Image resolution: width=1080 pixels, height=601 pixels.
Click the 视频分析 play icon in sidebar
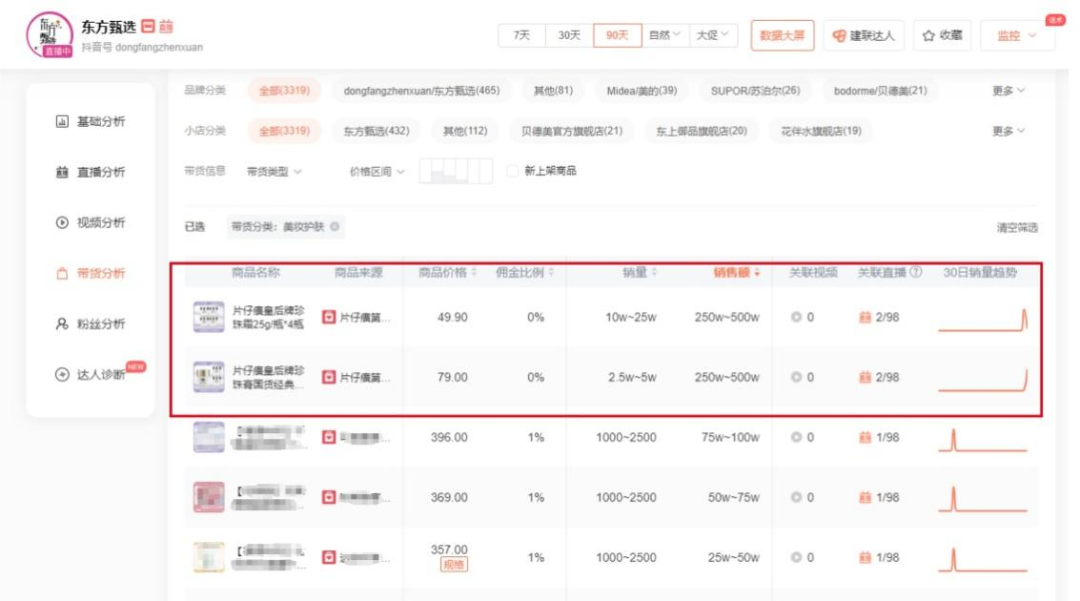coord(62,222)
